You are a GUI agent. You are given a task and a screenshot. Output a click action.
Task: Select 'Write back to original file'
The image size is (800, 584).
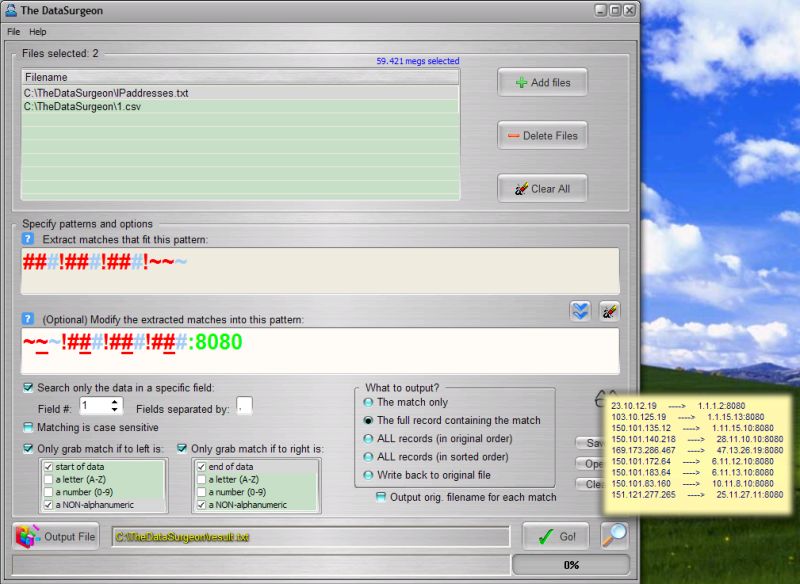point(368,475)
